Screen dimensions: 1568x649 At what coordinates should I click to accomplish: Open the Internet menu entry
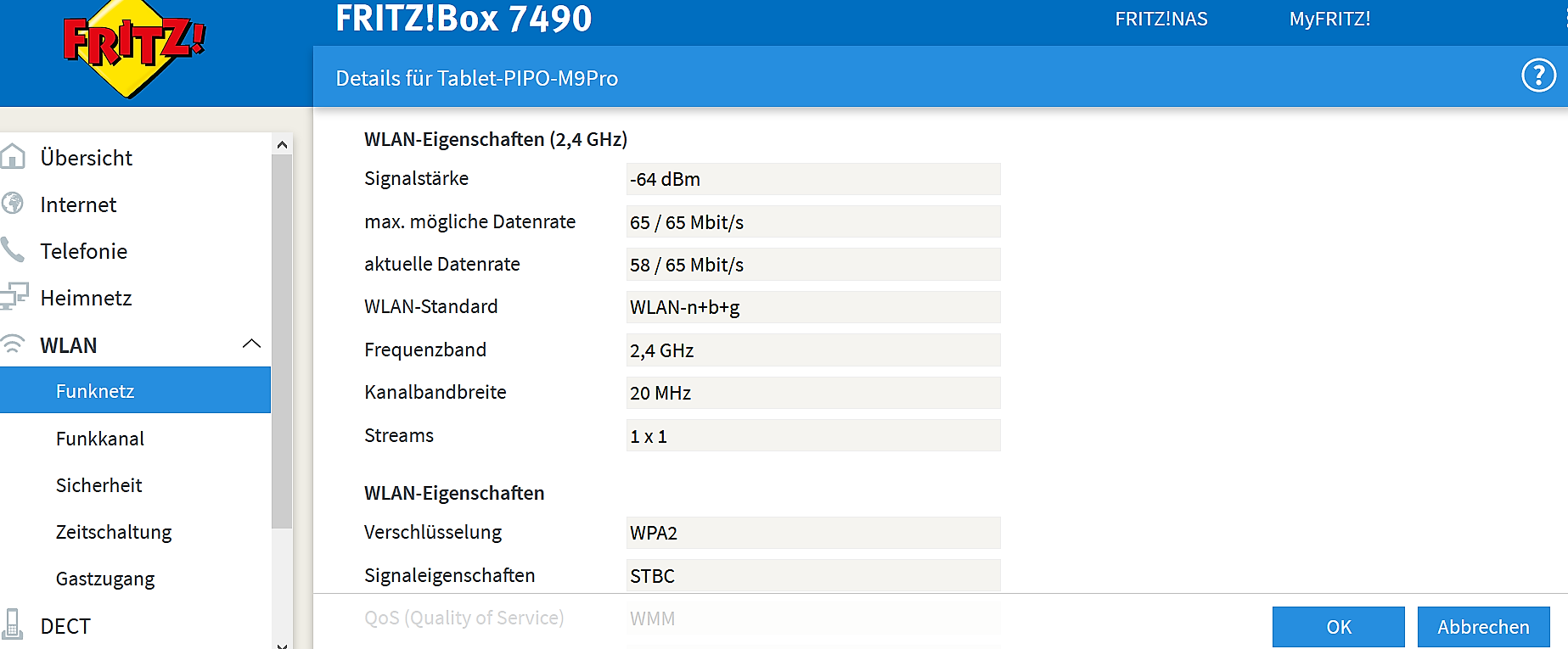tap(78, 204)
